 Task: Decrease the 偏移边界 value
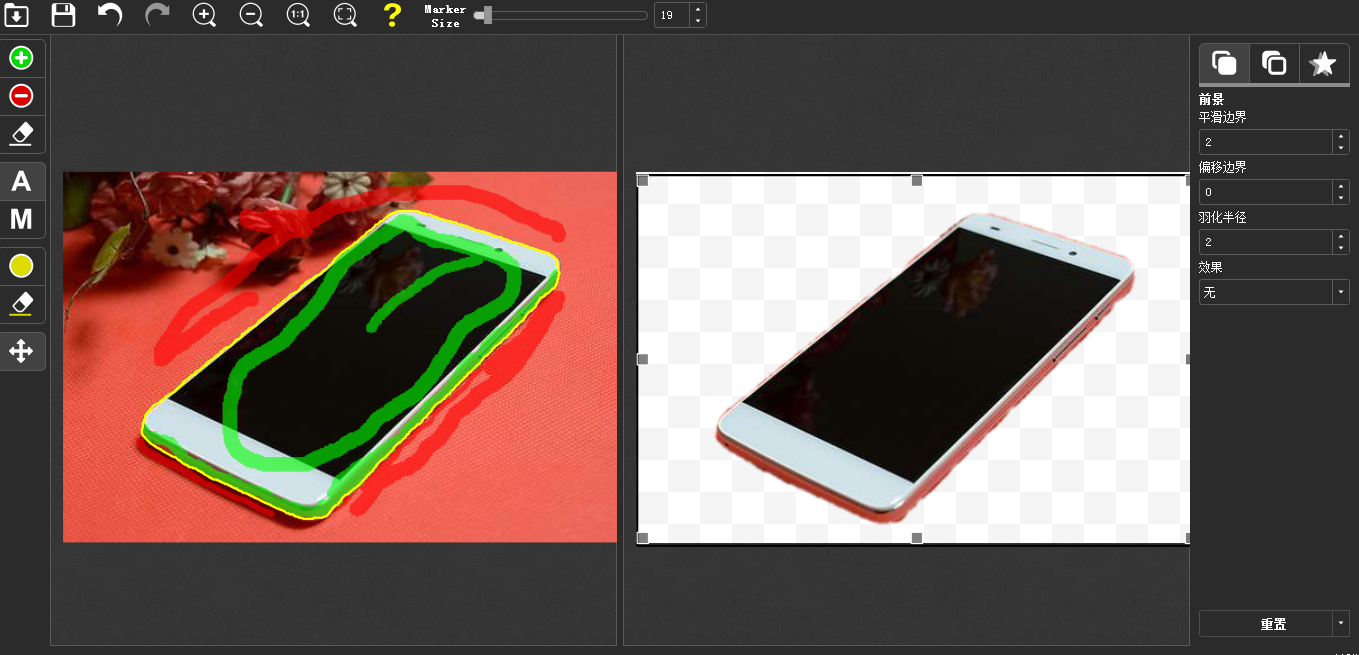tap(1341, 198)
